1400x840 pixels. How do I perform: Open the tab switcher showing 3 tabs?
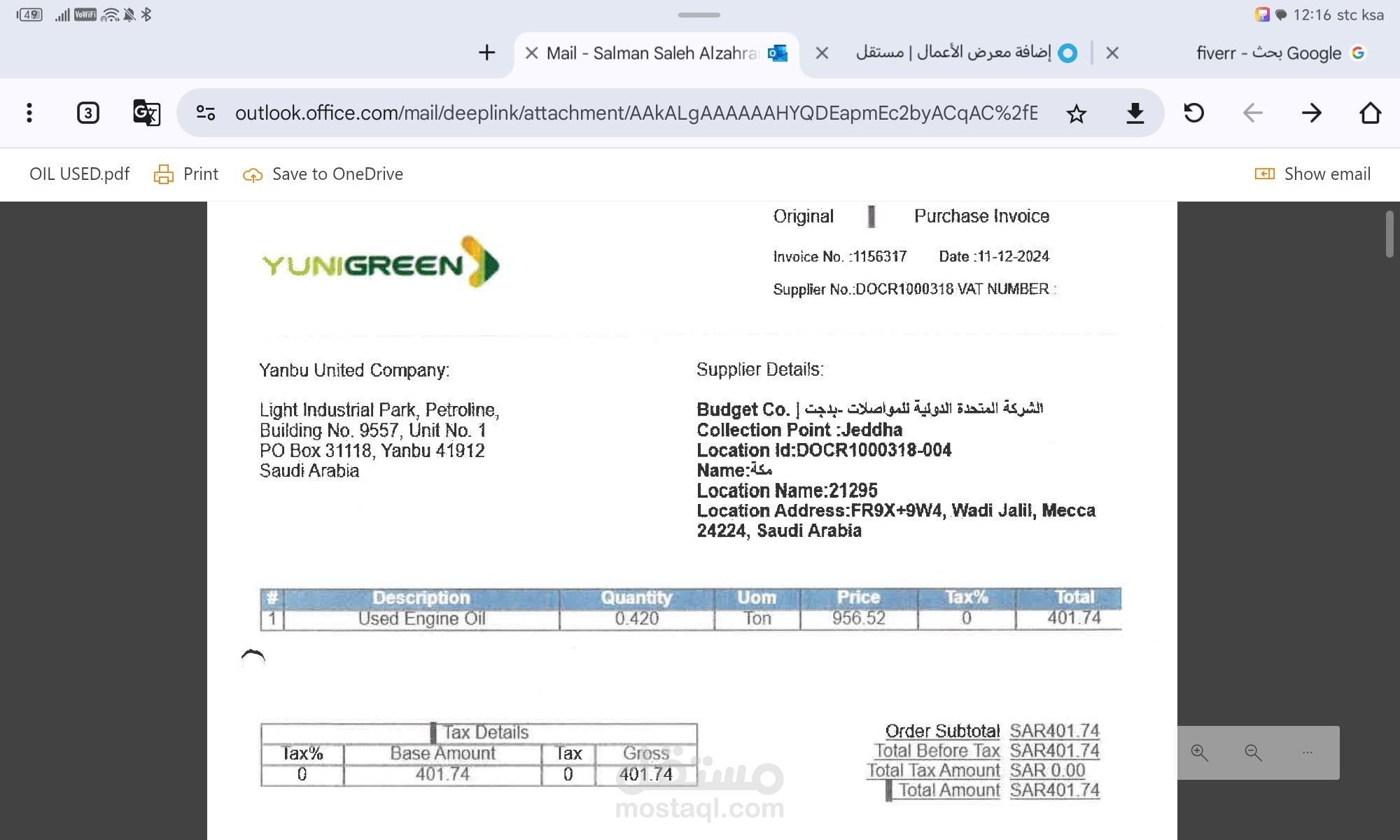pos(87,113)
